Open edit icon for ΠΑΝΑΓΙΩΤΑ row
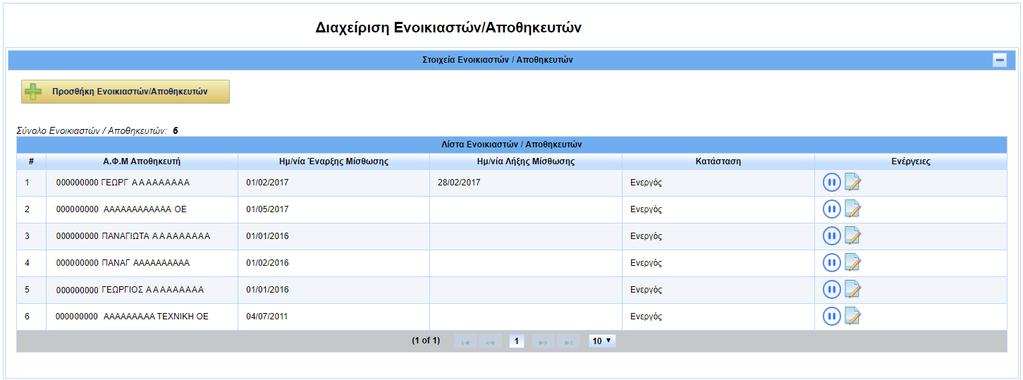 point(852,236)
